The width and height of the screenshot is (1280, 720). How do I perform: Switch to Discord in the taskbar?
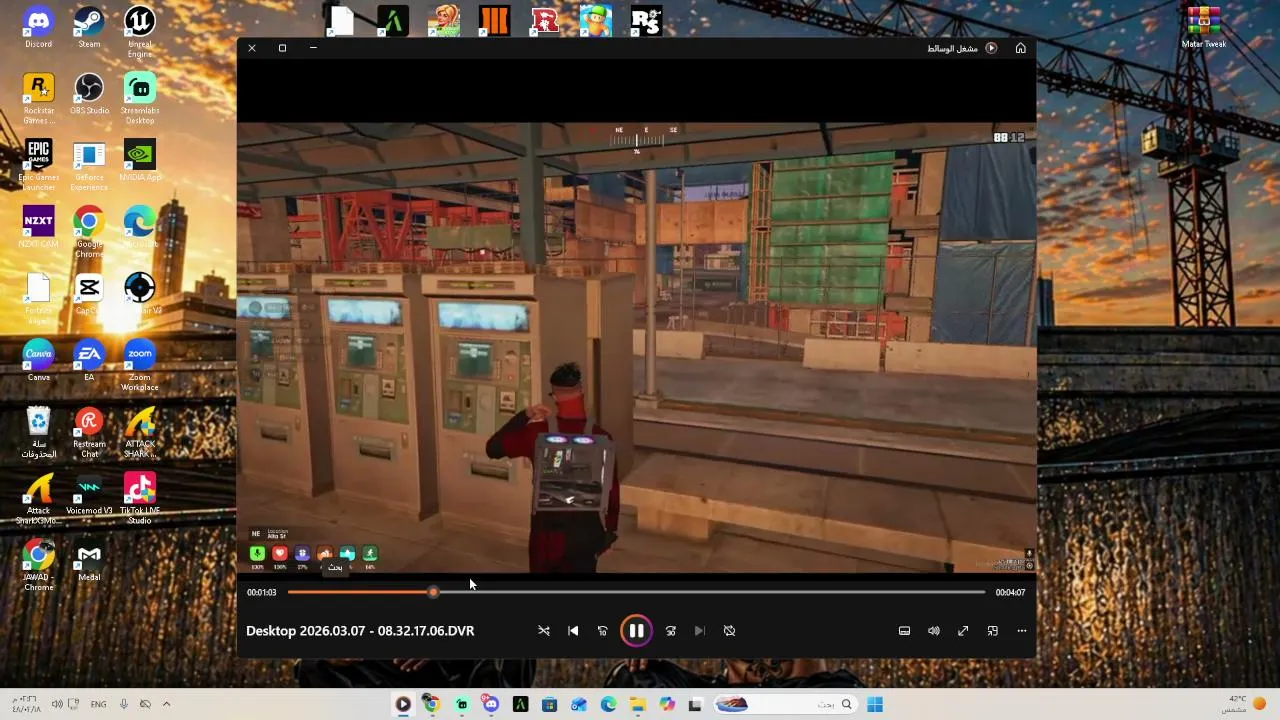tap(491, 704)
